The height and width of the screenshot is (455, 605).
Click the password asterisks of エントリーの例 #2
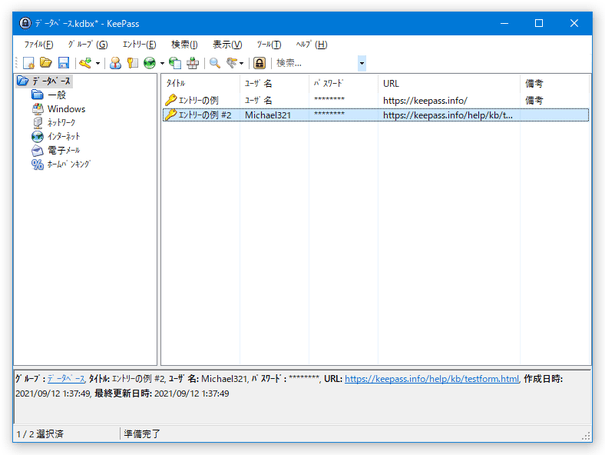pyautogui.click(x=329, y=114)
